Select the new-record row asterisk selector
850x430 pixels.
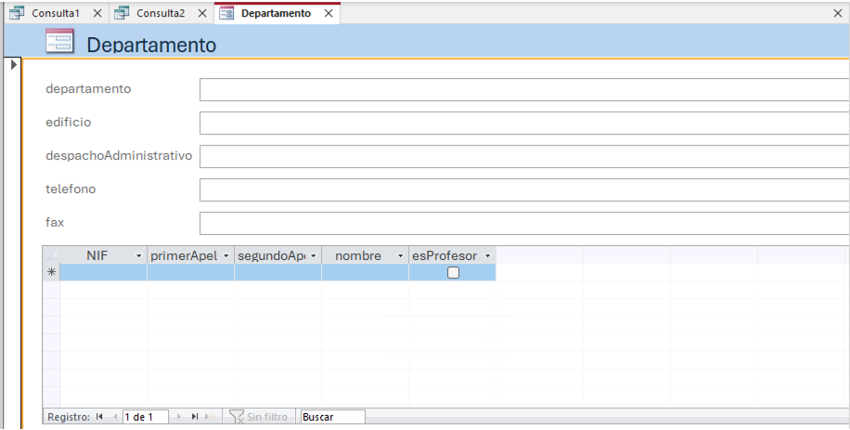(x=51, y=272)
